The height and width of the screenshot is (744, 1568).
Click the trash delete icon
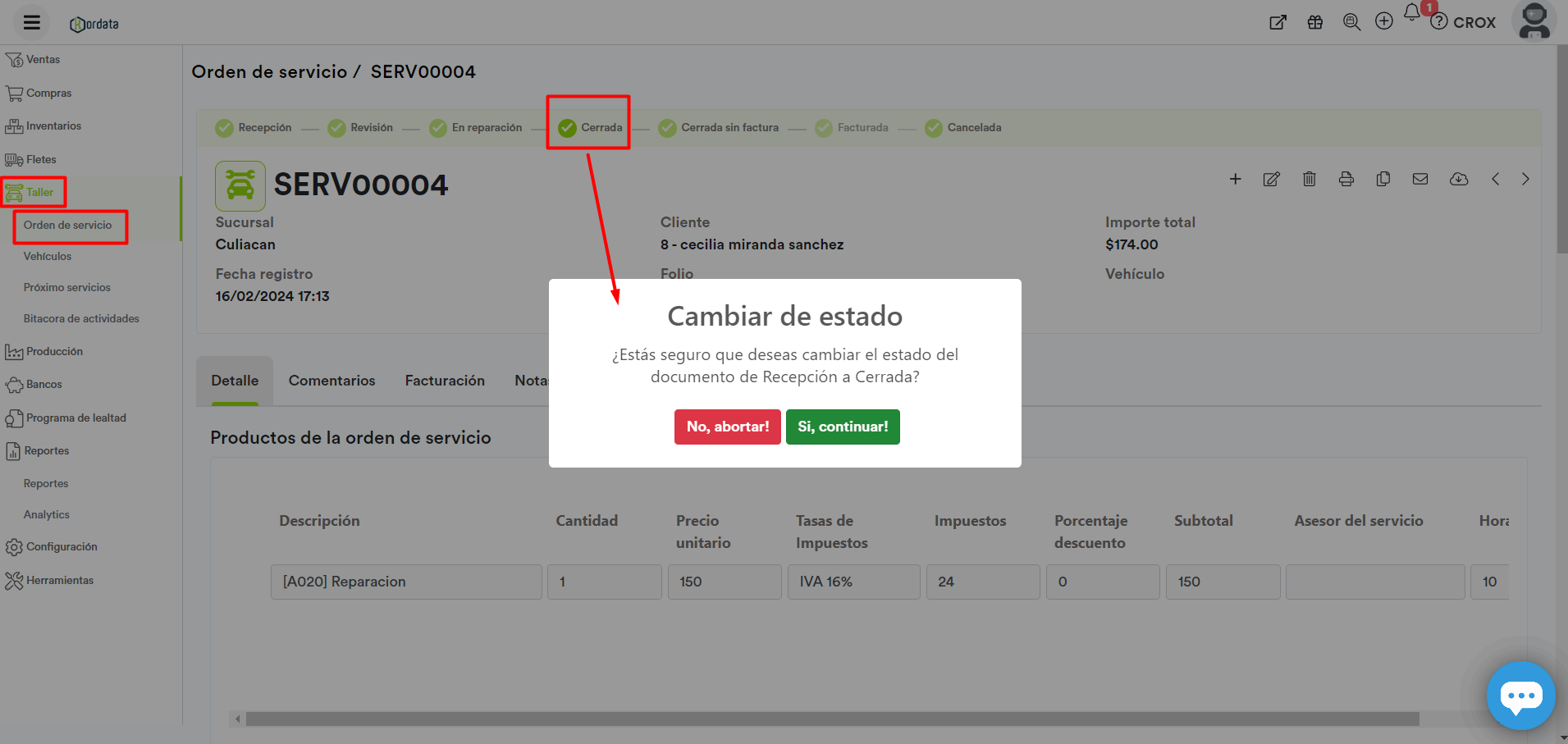[x=1309, y=179]
